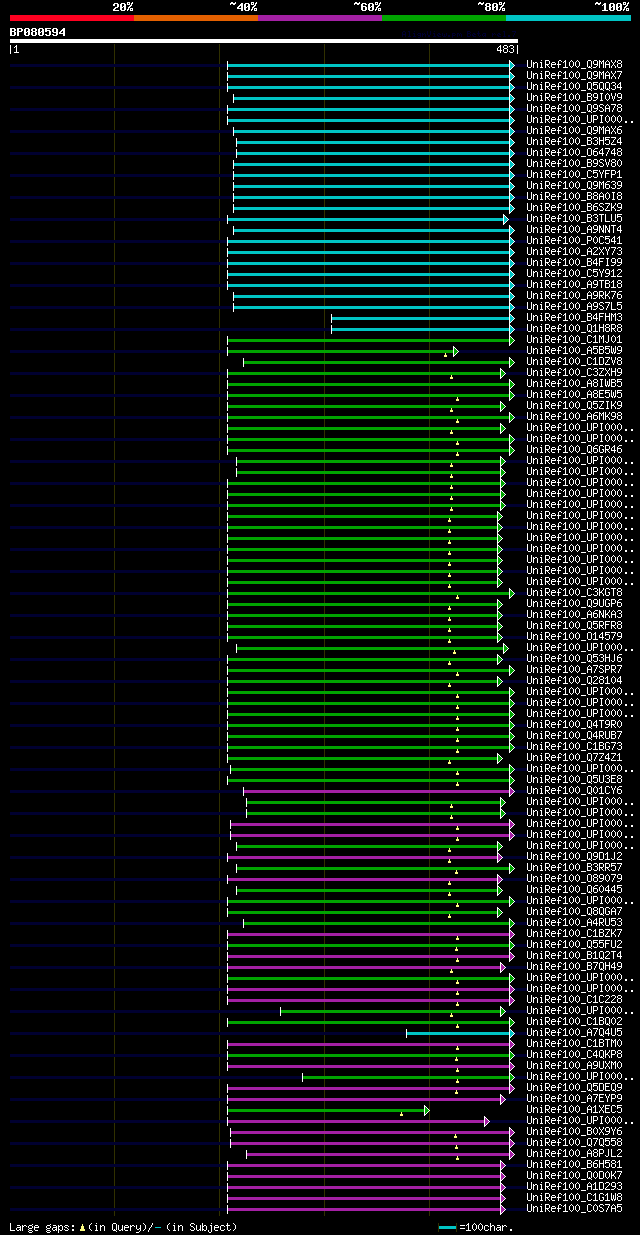Open hit UniRef100_C0S7A5
The image size is (640, 1235).
coord(576,1209)
